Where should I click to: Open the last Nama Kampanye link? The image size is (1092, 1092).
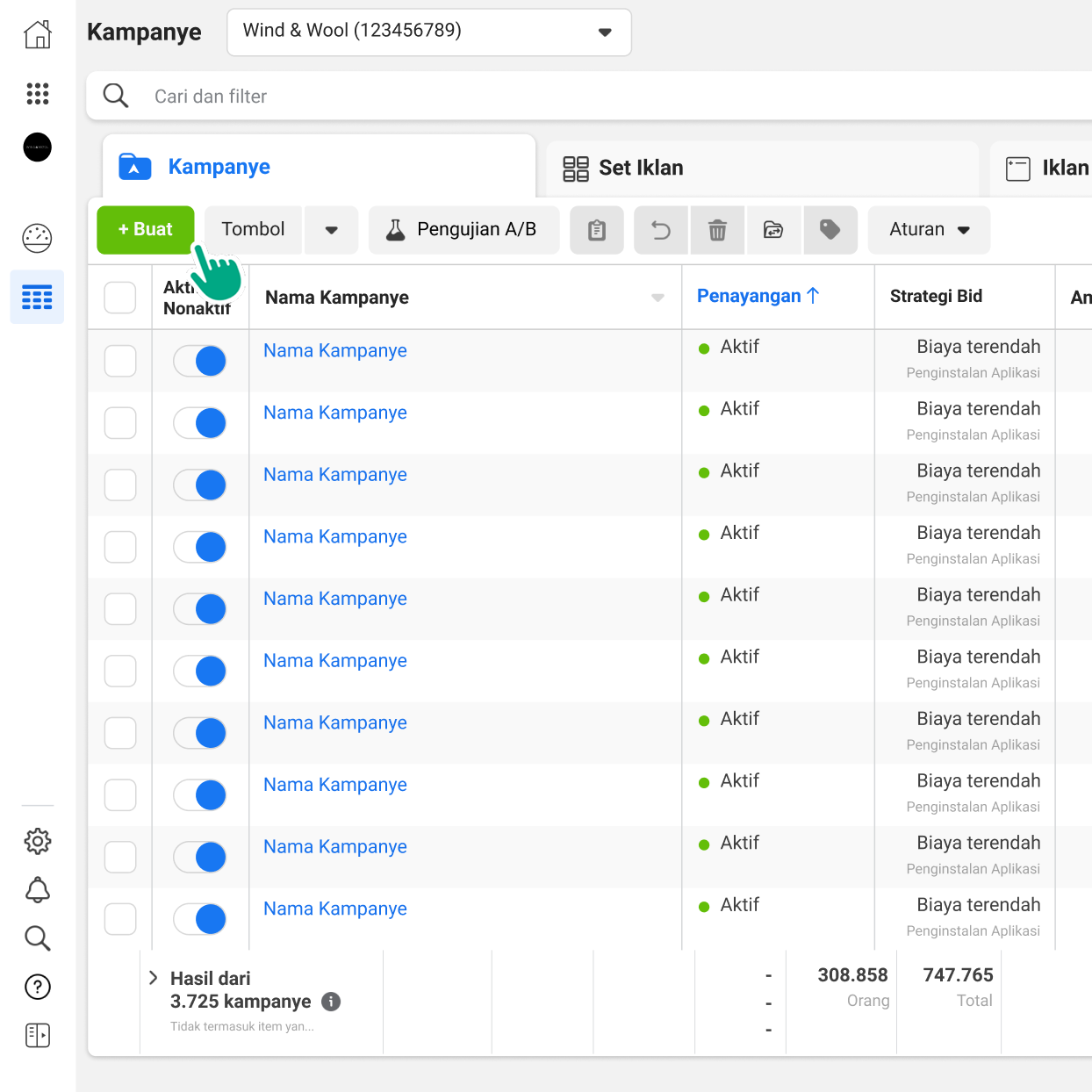point(335,909)
